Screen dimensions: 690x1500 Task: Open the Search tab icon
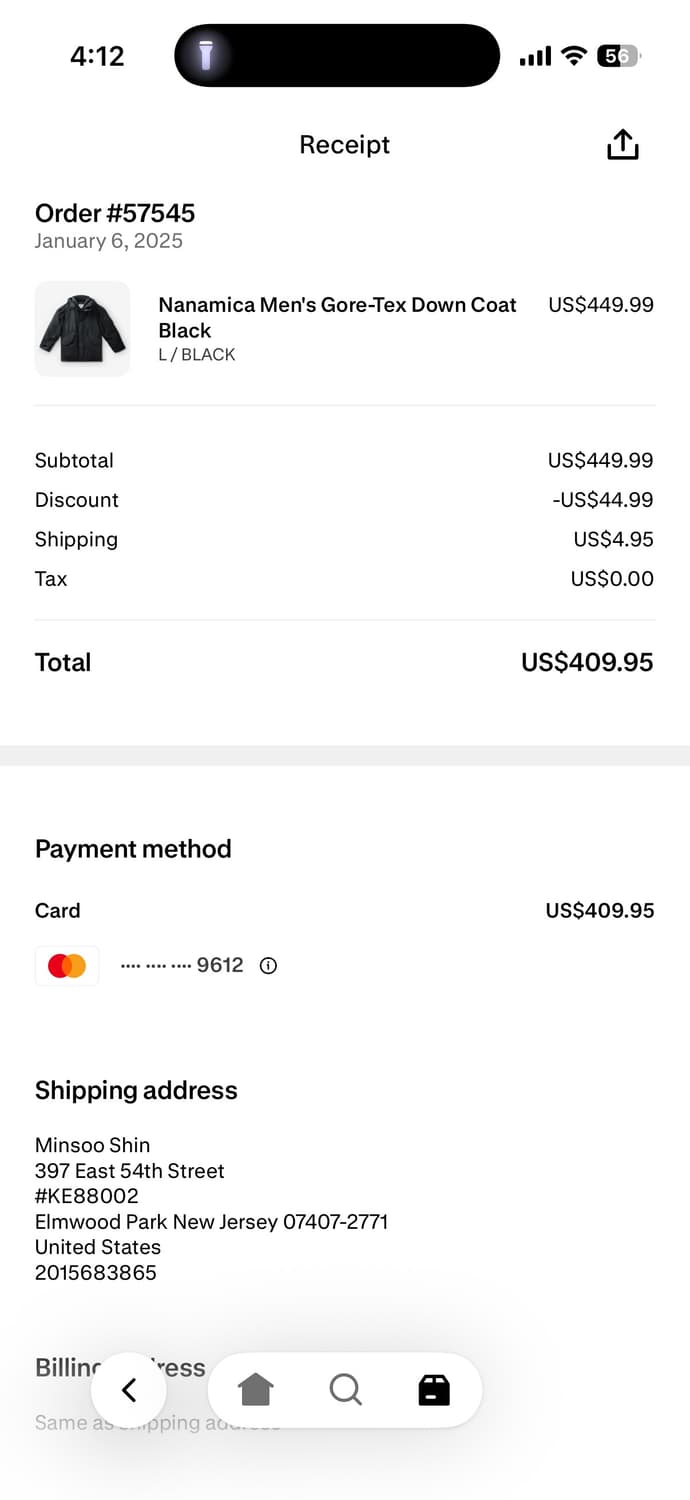345,1390
